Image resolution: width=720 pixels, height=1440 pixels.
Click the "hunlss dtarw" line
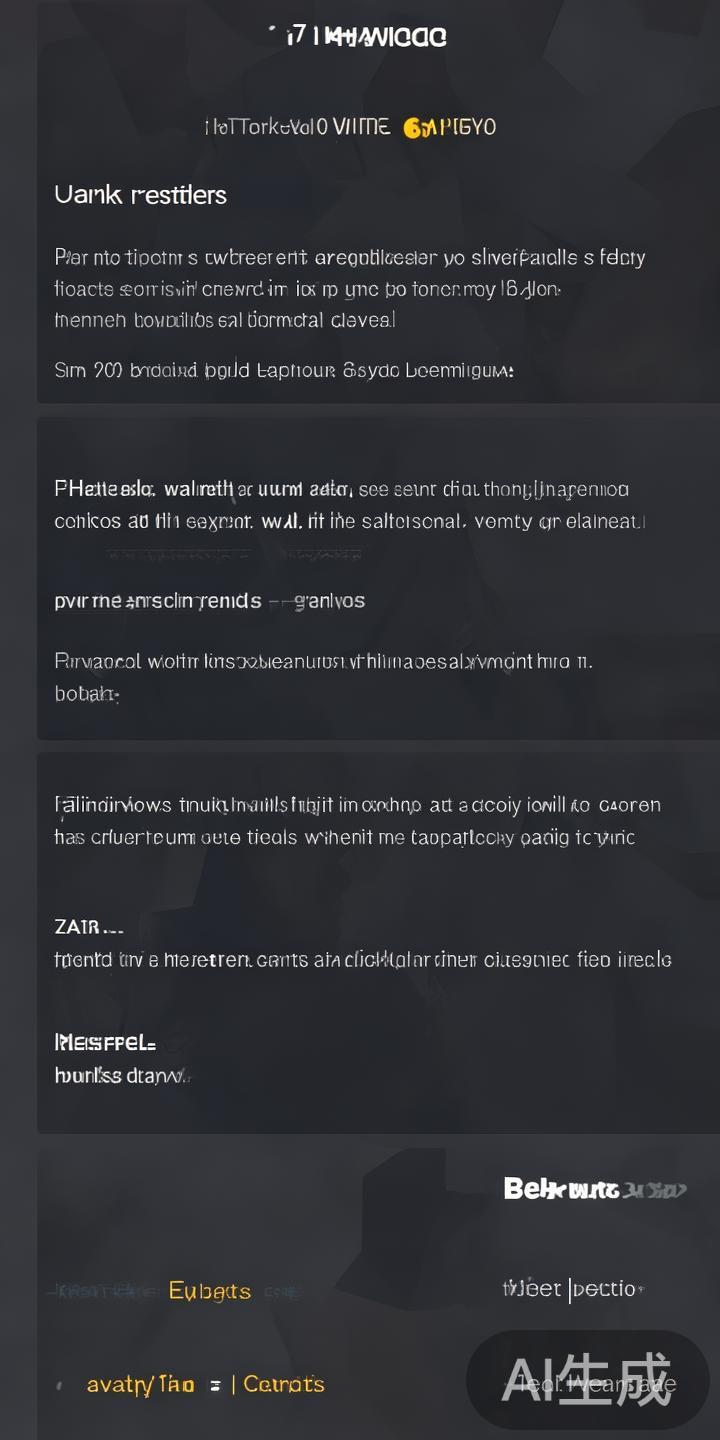[x=120, y=1076]
